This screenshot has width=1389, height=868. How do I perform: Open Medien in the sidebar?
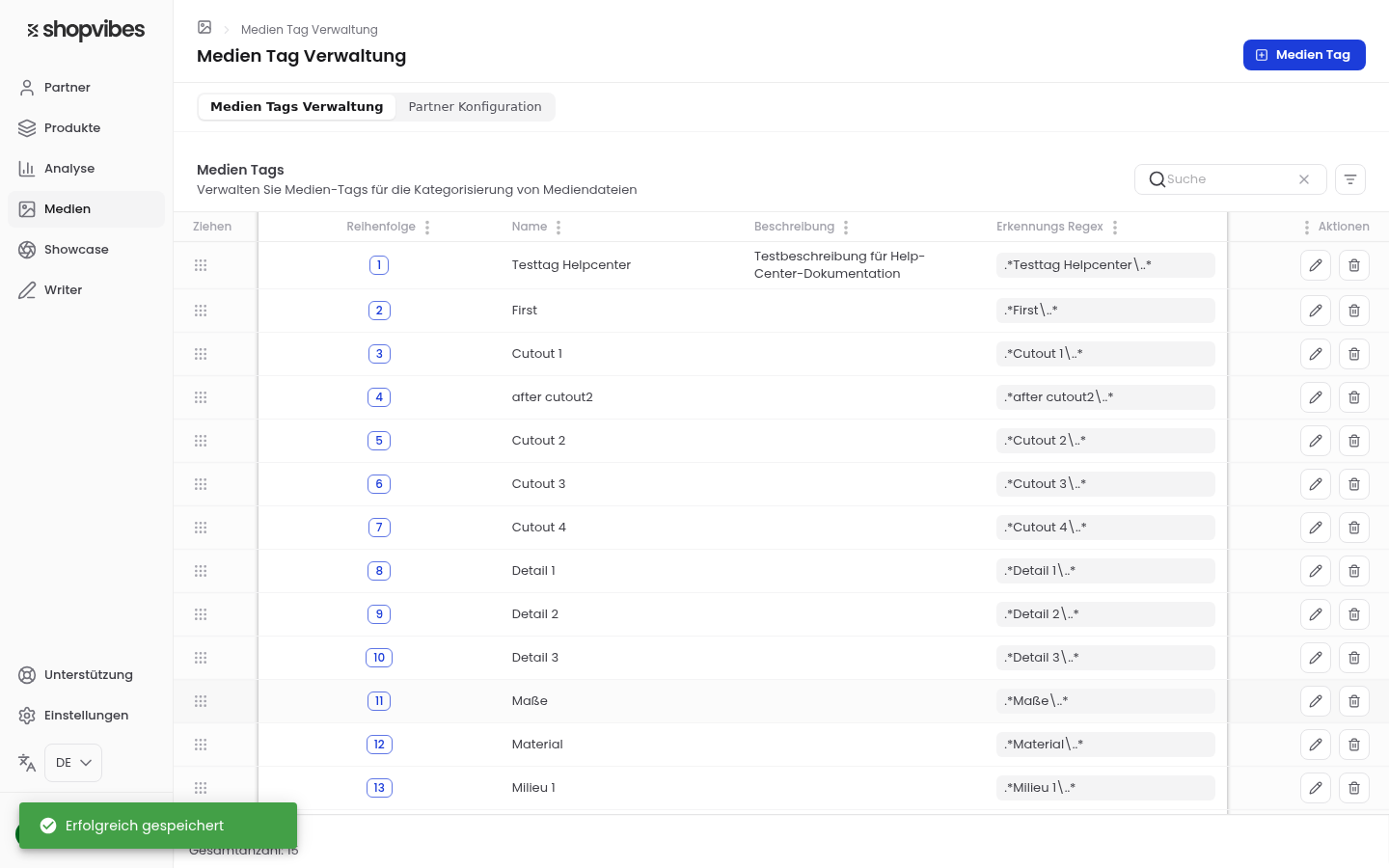86,209
